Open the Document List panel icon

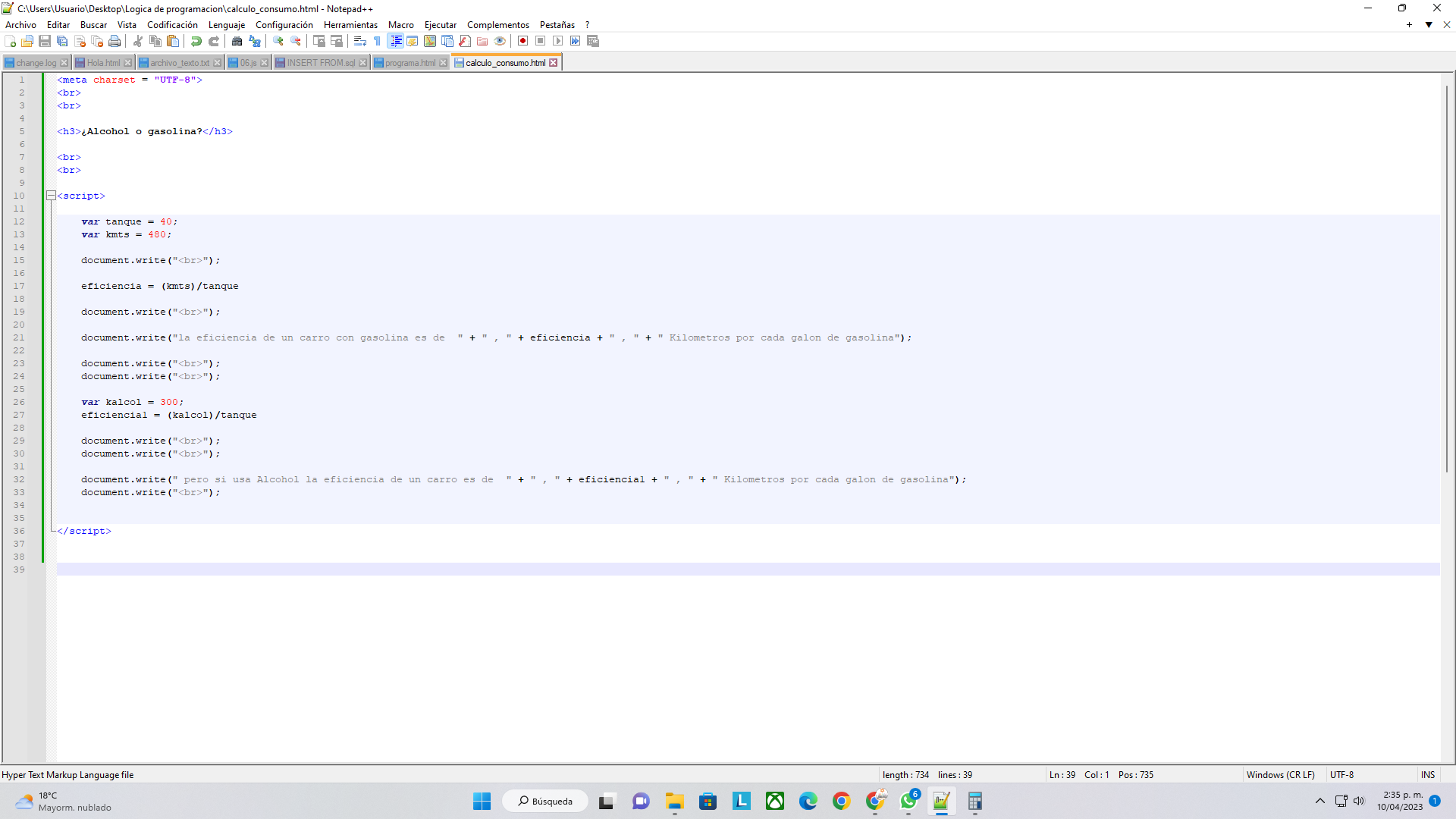(x=447, y=41)
